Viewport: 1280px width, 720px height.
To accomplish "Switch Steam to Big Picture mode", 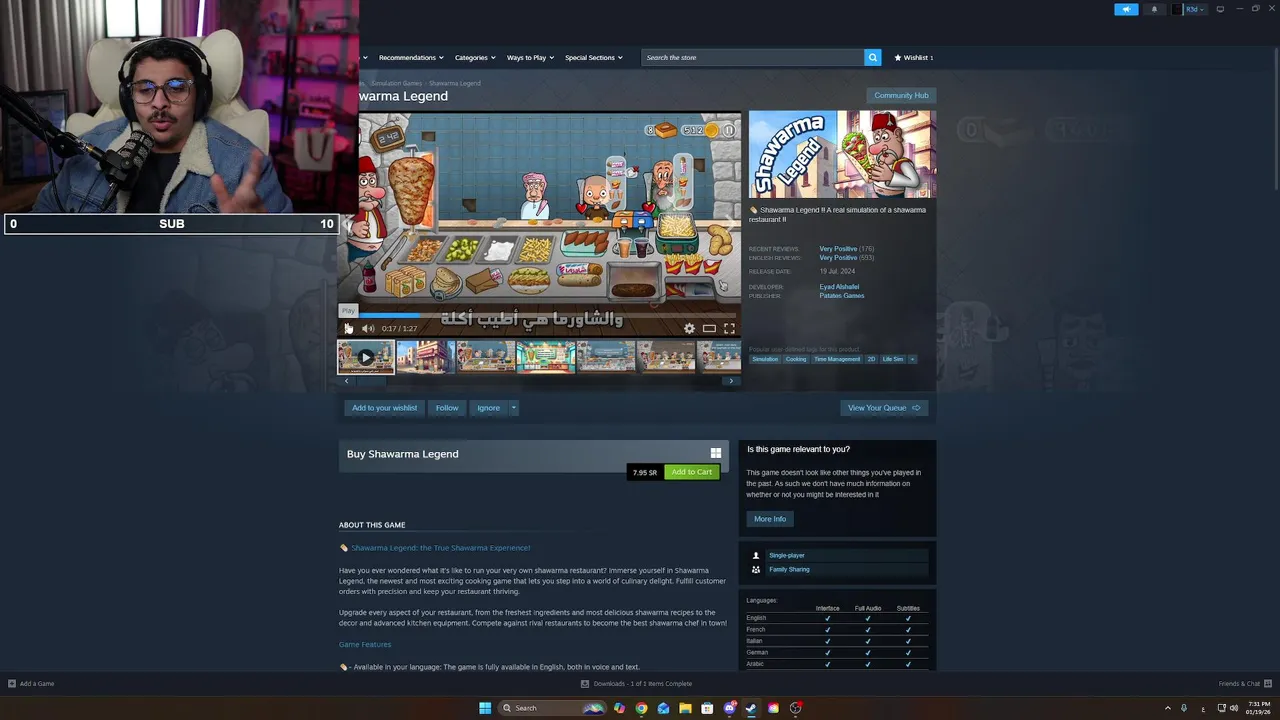I will [1220, 9].
